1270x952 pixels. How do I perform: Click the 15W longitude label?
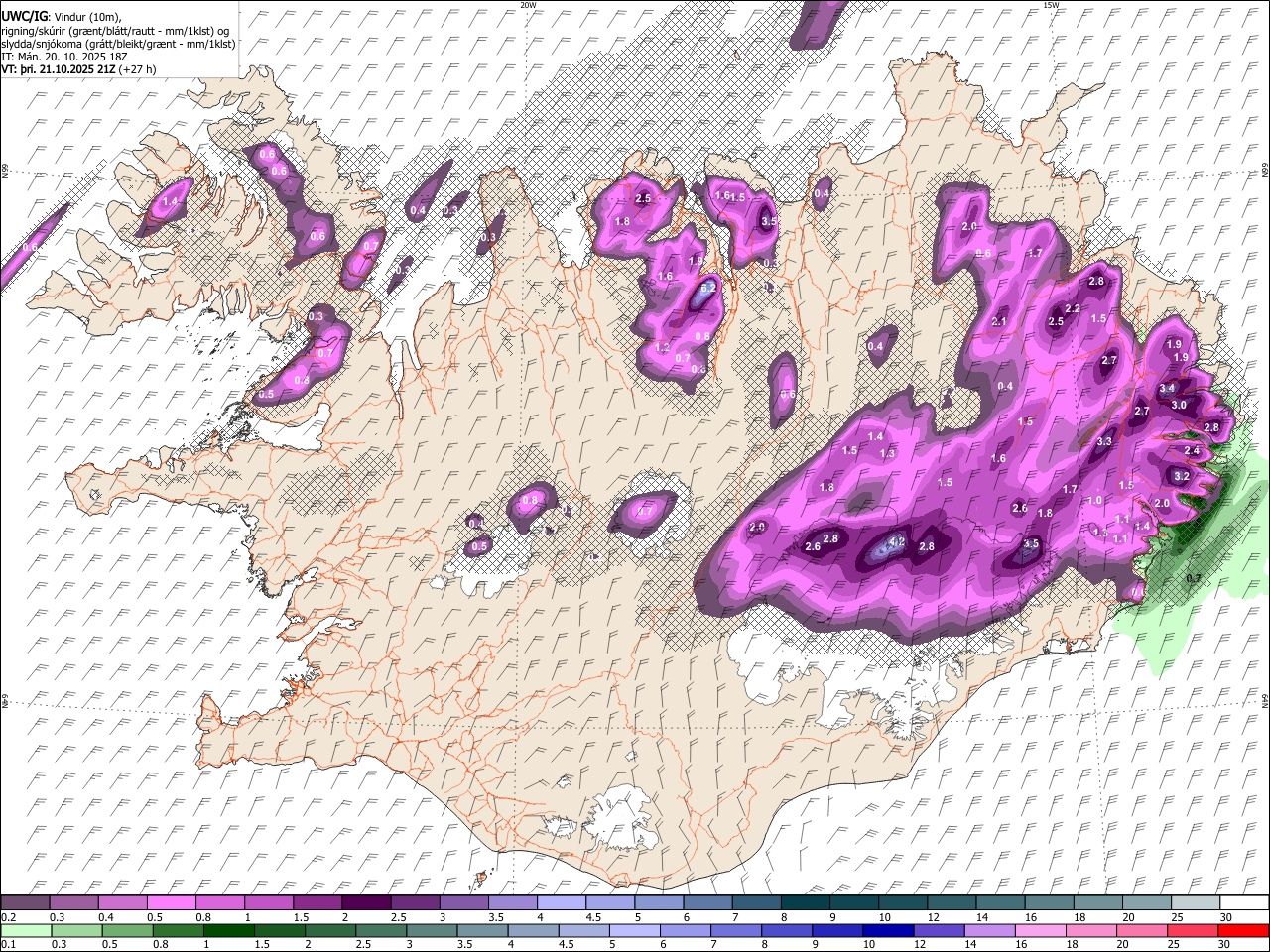click(1051, 5)
